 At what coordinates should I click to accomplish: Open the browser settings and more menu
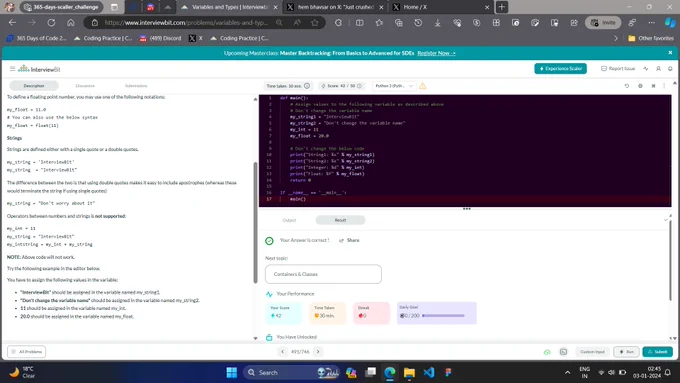[x=651, y=23]
